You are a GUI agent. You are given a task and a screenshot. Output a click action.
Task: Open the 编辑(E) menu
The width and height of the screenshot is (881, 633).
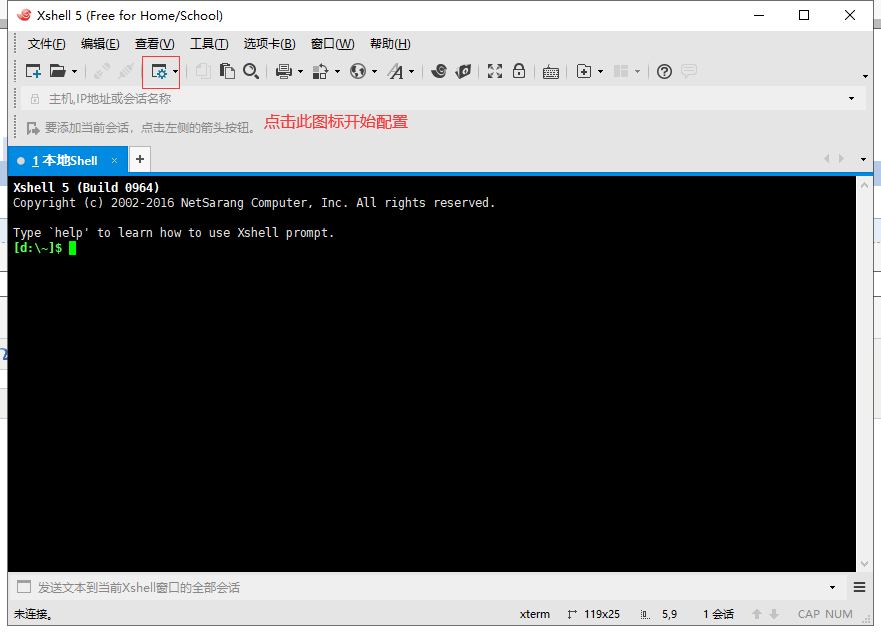coord(100,44)
